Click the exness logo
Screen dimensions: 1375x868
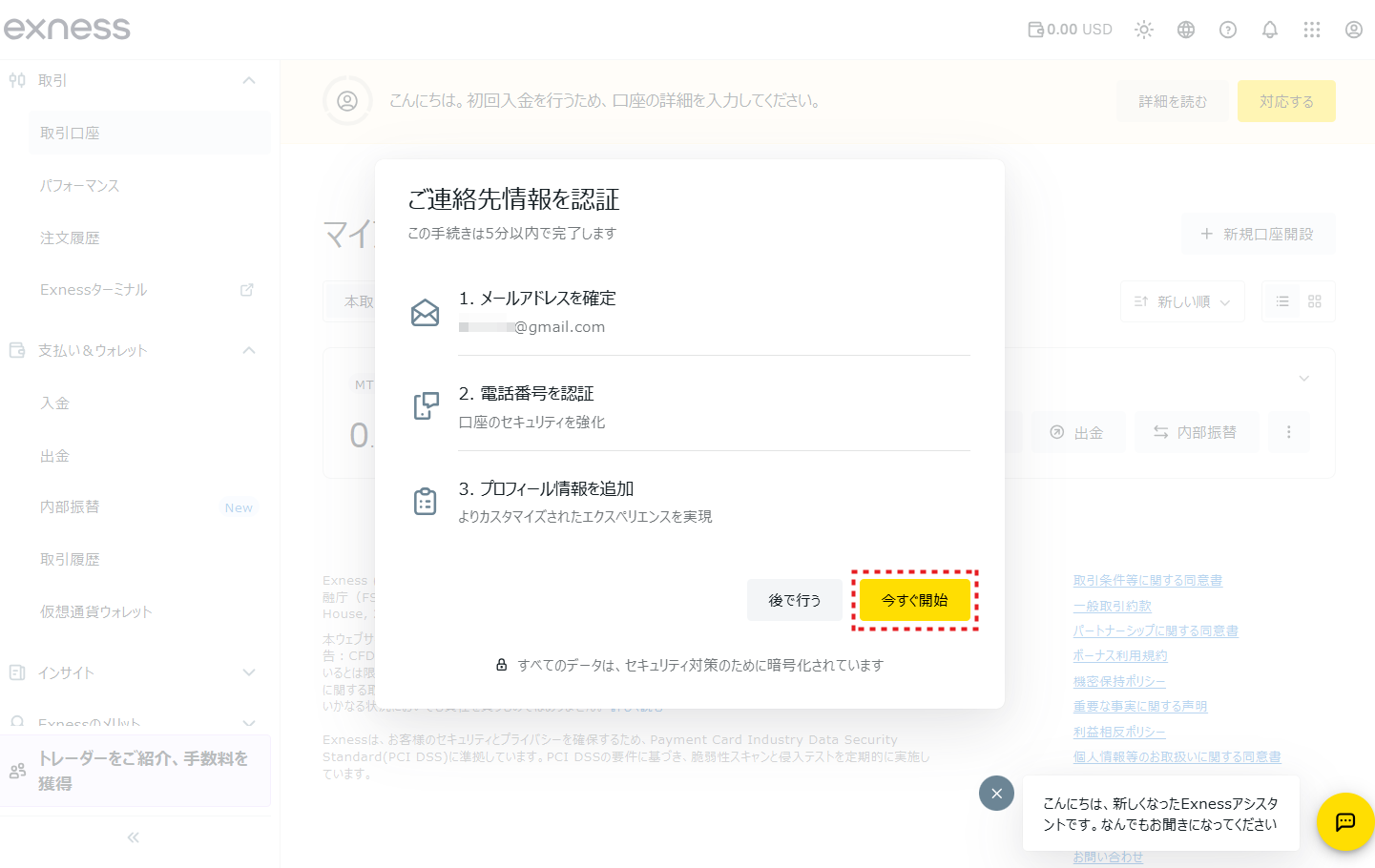(x=67, y=29)
